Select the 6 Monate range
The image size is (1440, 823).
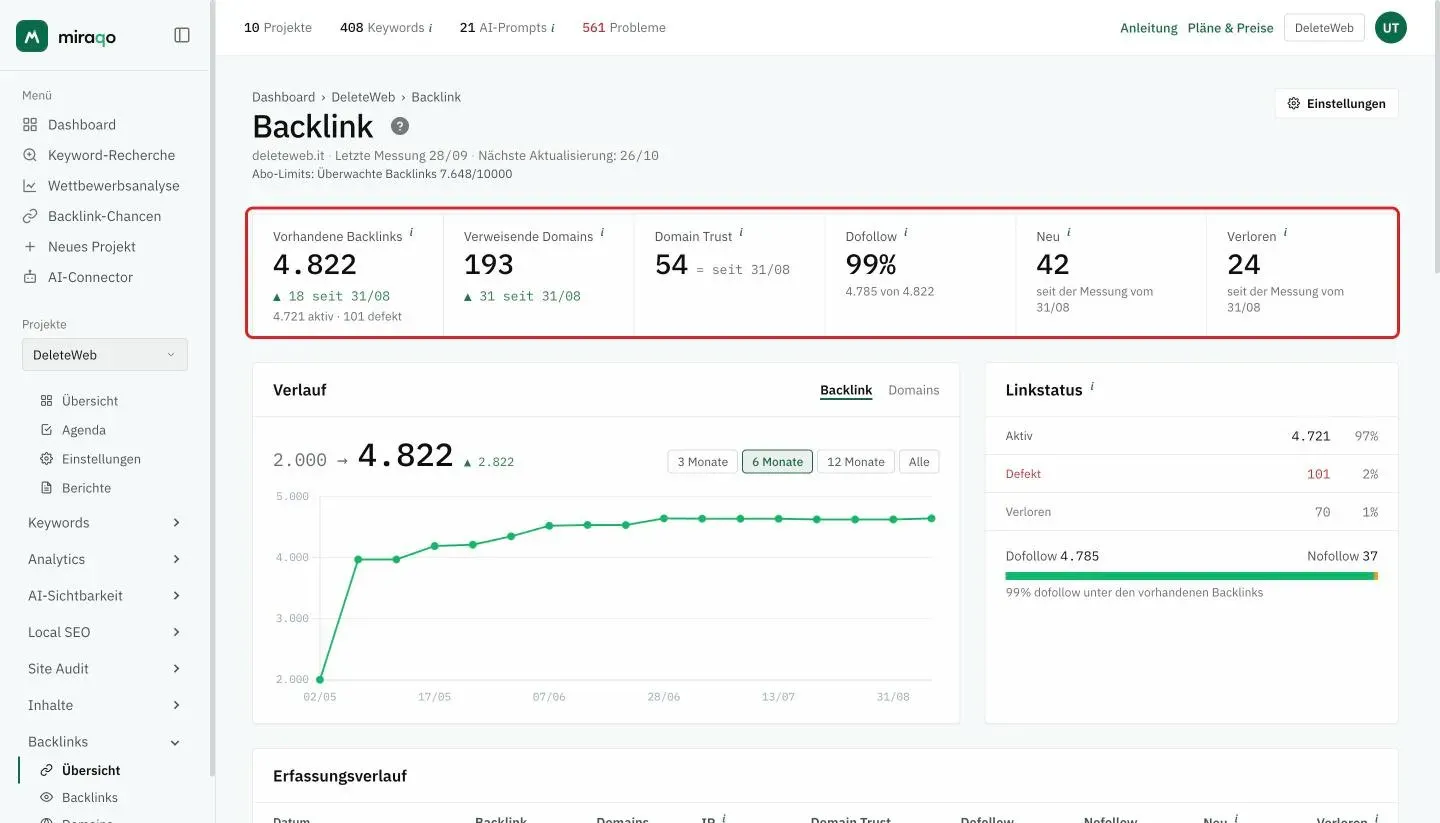point(777,462)
